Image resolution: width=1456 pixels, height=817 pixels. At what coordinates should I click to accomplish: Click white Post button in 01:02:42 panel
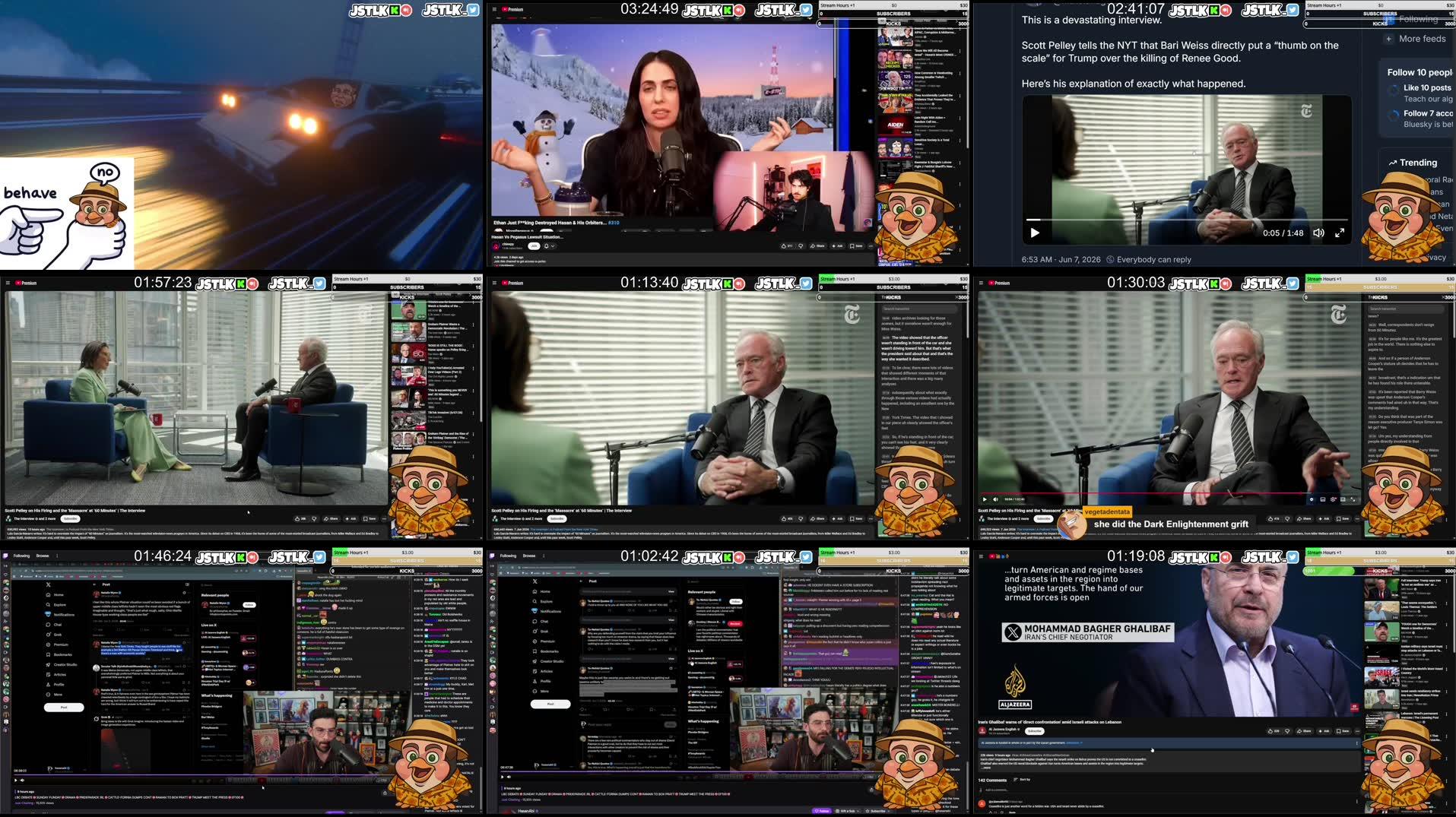coord(550,704)
